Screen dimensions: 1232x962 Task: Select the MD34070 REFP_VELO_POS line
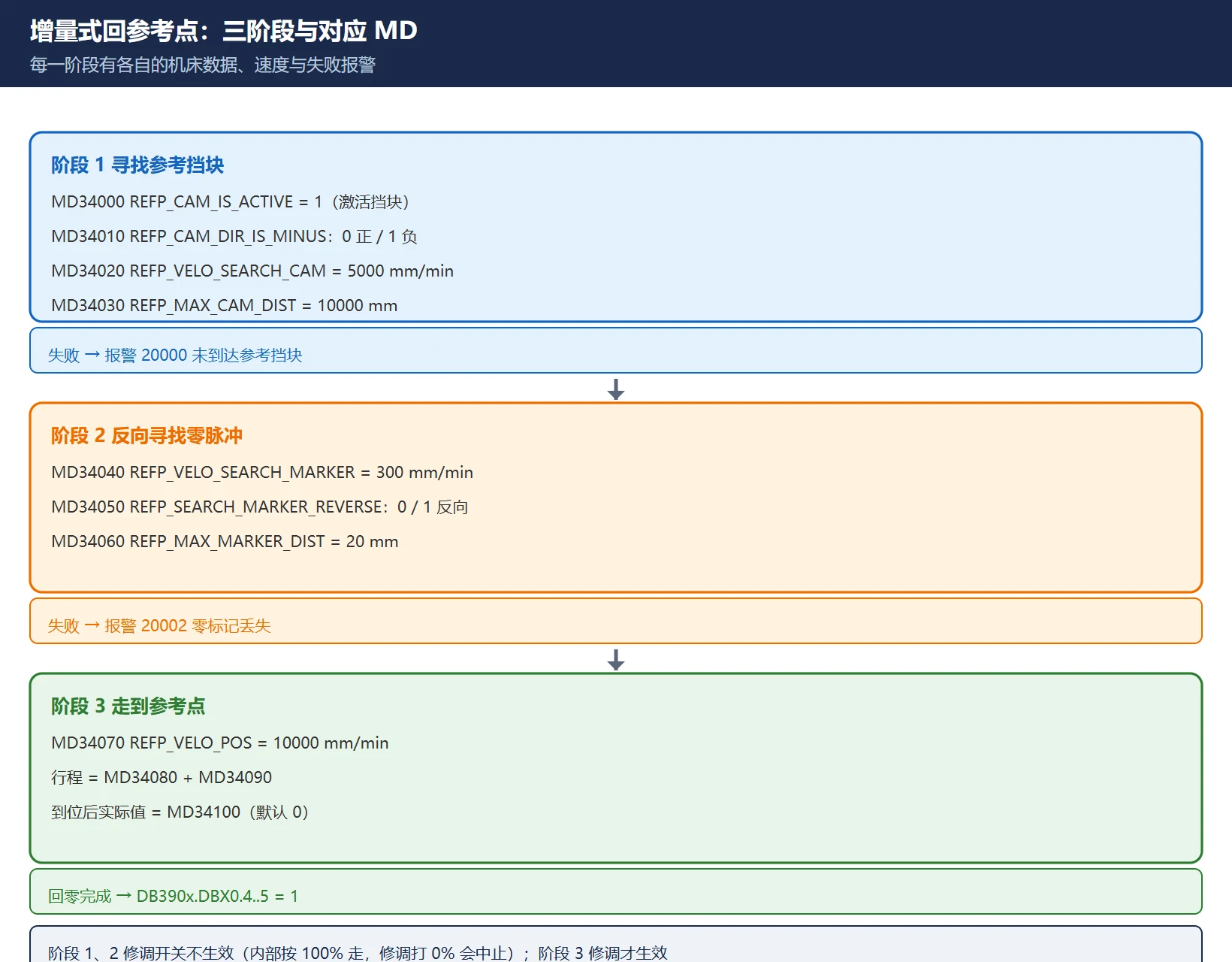(220, 743)
